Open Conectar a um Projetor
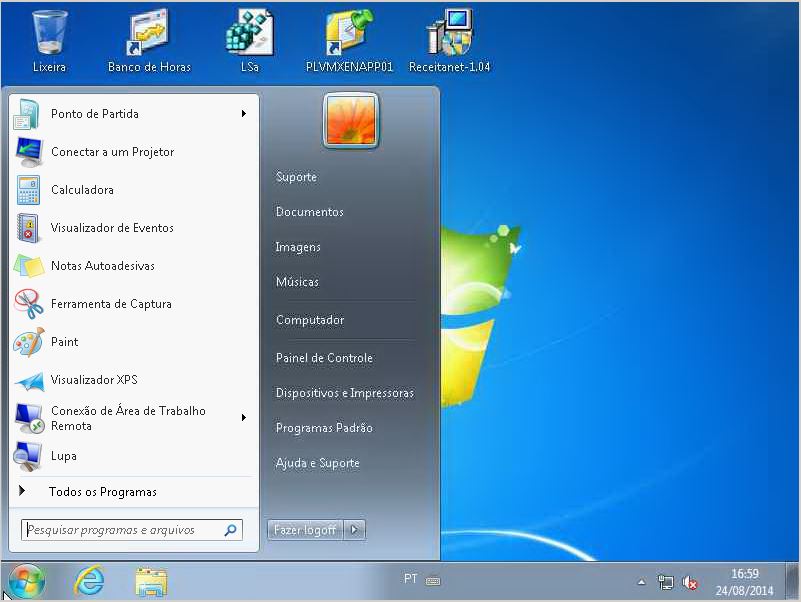Screen dimensions: 801x602 click(112, 152)
